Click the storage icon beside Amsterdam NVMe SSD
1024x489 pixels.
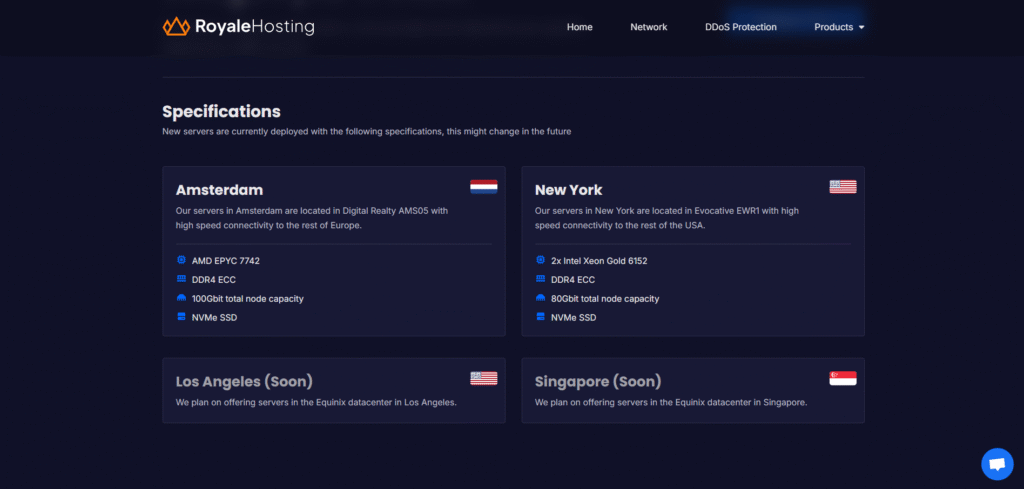click(x=181, y=317)
